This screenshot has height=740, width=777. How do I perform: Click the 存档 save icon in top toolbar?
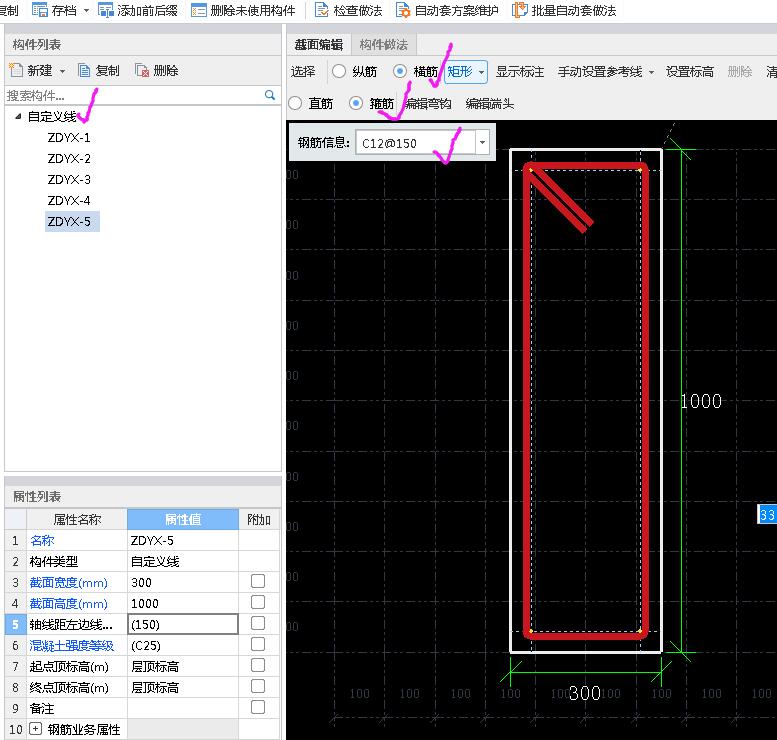[40, 10]
